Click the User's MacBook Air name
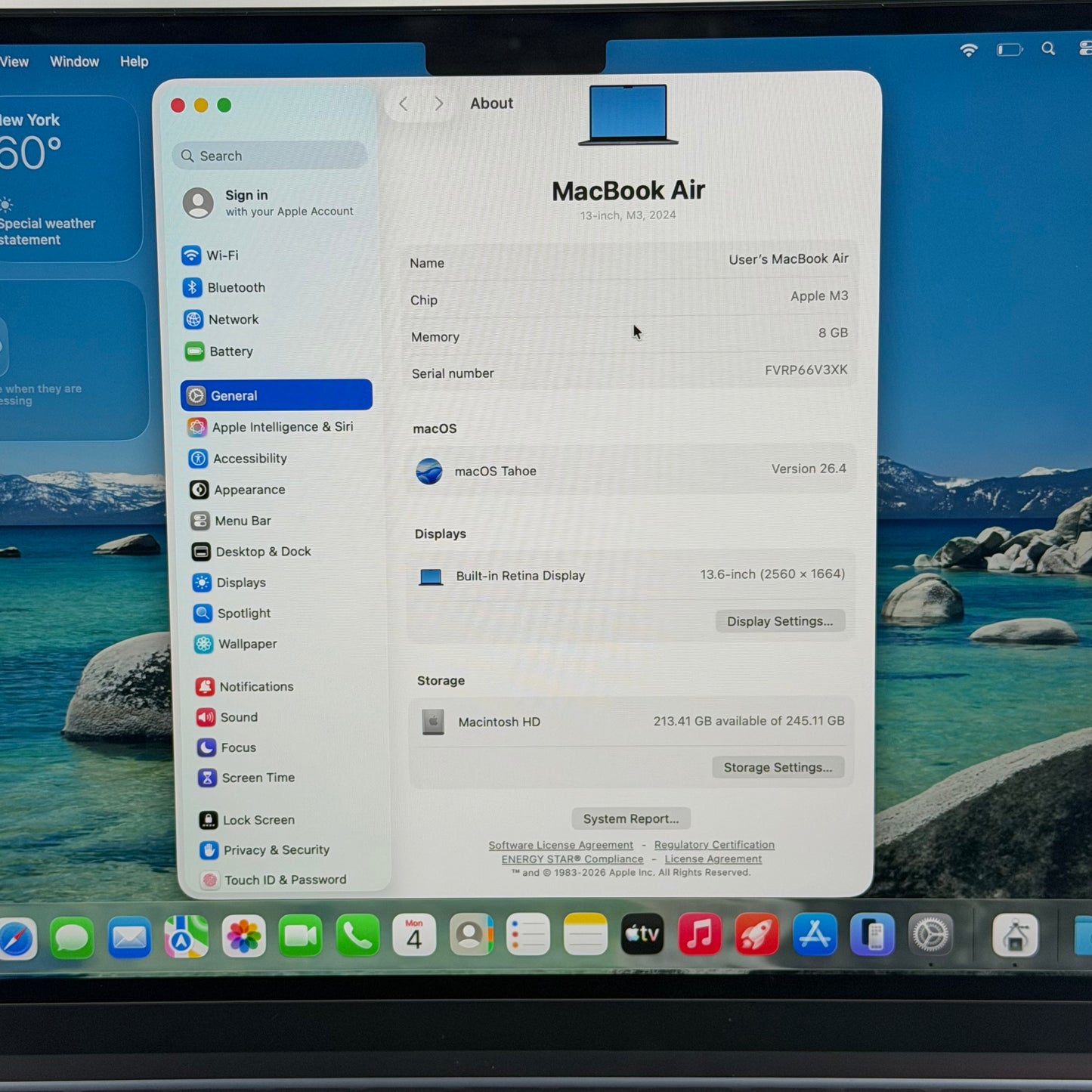 click(x=788, y=259)
